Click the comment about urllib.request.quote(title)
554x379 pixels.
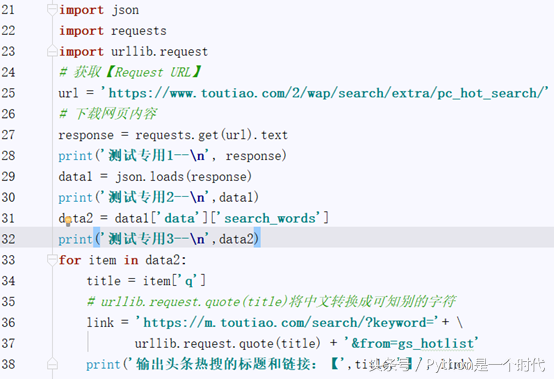point(271,302)
